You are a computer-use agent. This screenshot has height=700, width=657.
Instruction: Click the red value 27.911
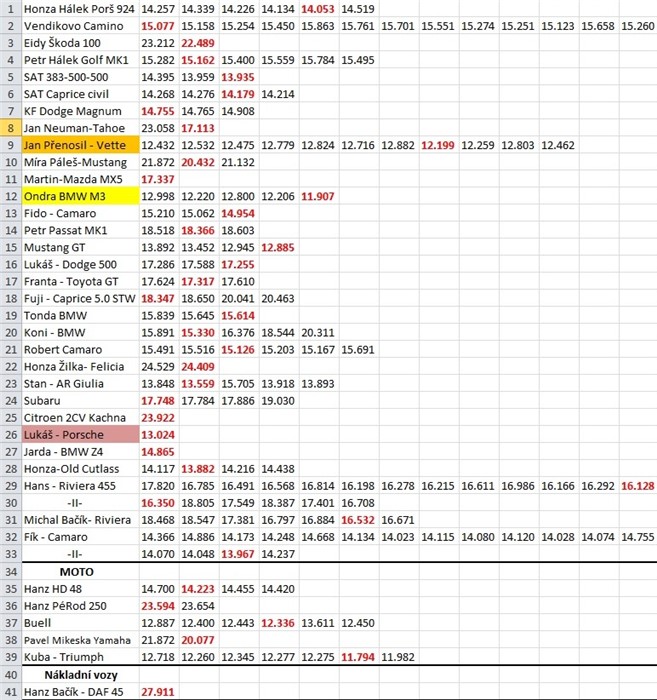coord(158,691)
